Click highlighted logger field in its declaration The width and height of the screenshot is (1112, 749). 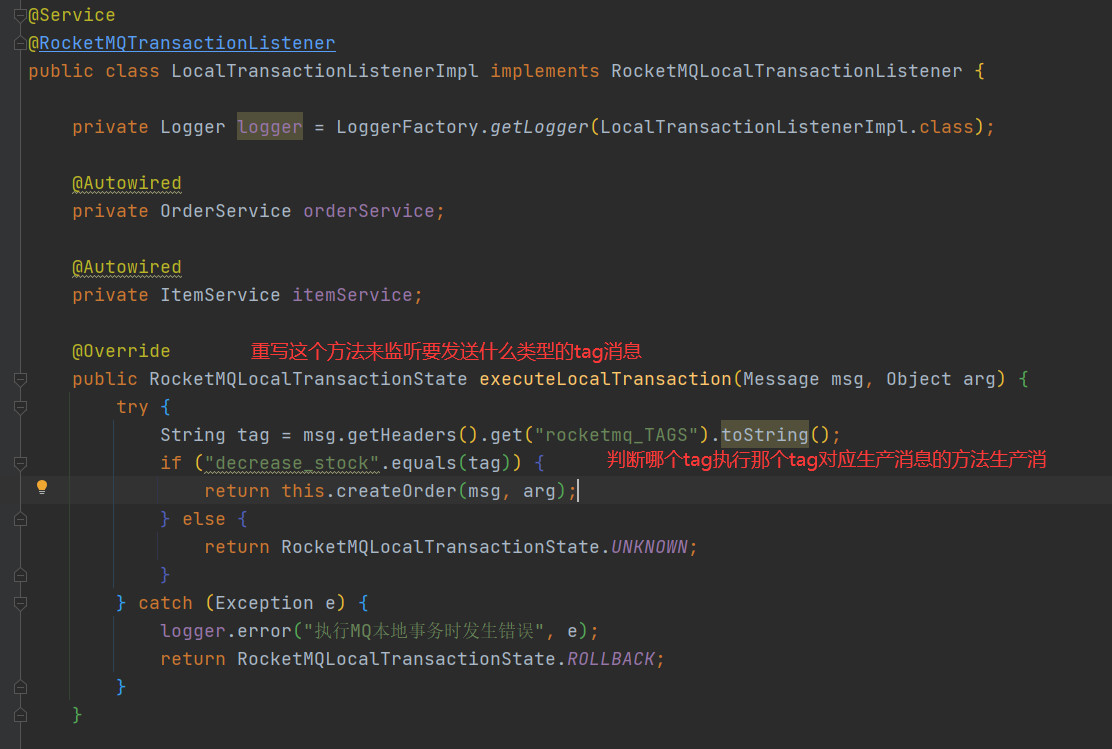click(x=269, y=127)
